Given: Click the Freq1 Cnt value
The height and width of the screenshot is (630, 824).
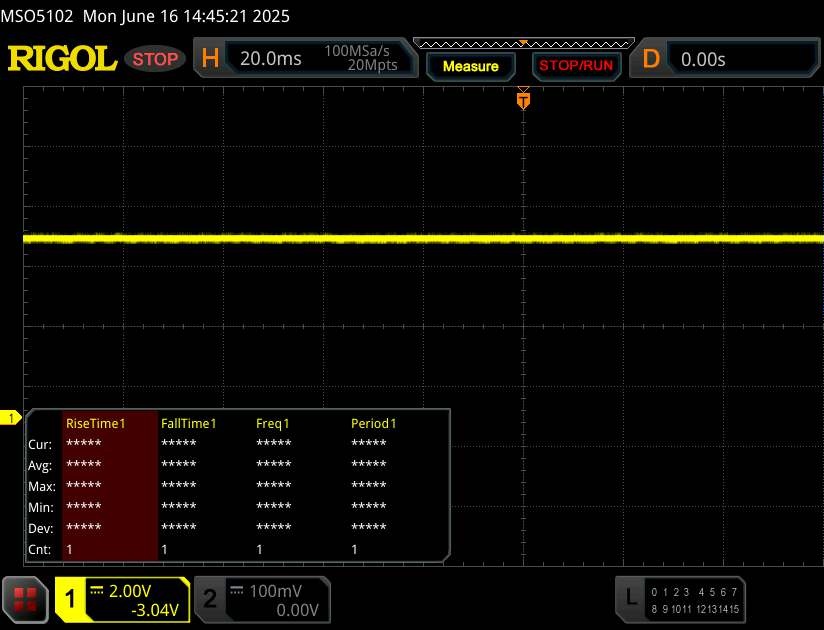Looking at the screenshot, I should click(259, 550).
